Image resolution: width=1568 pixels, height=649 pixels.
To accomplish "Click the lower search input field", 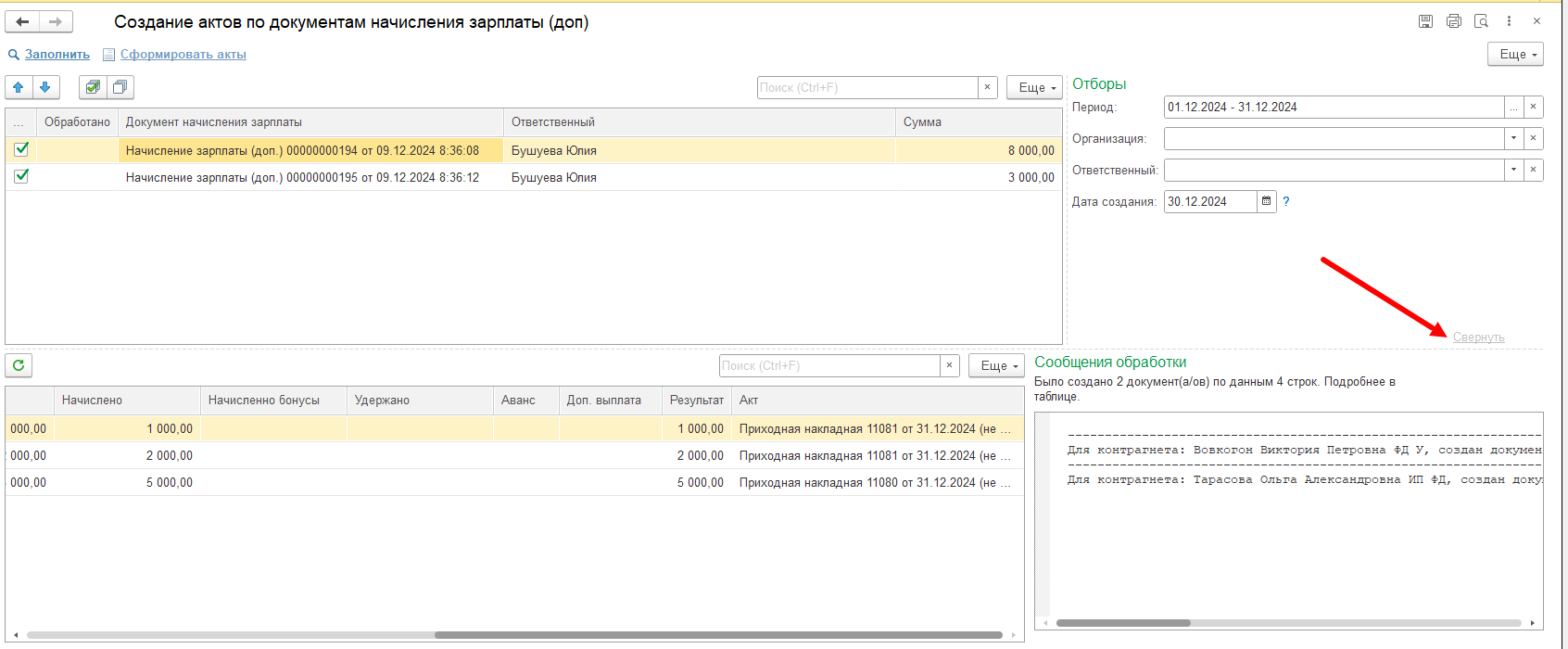I will [829, 365].
